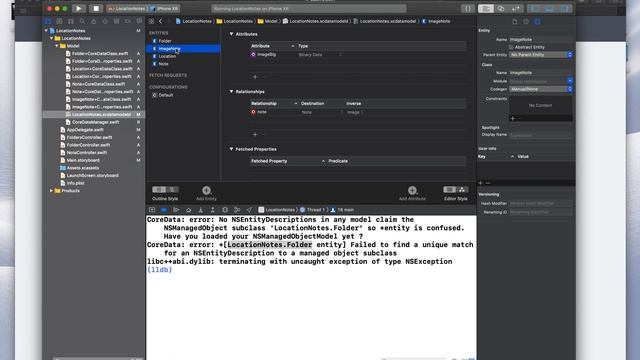
Task: Open the Issue navigator warning icon
Action: pyautogui.click(x=94, y=21)
